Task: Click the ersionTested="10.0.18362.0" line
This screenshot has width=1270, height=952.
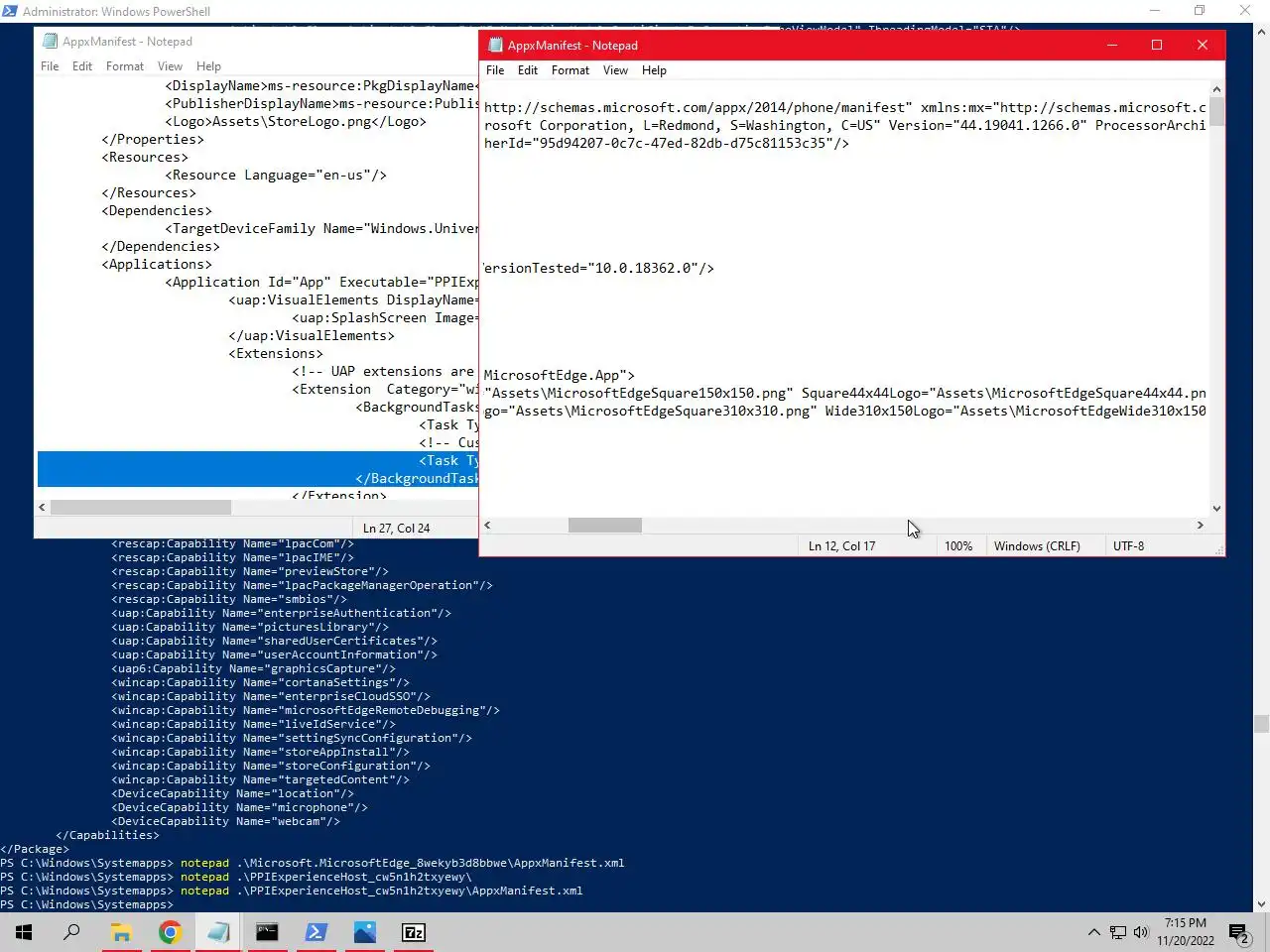Action: click(x=598, y=268)
